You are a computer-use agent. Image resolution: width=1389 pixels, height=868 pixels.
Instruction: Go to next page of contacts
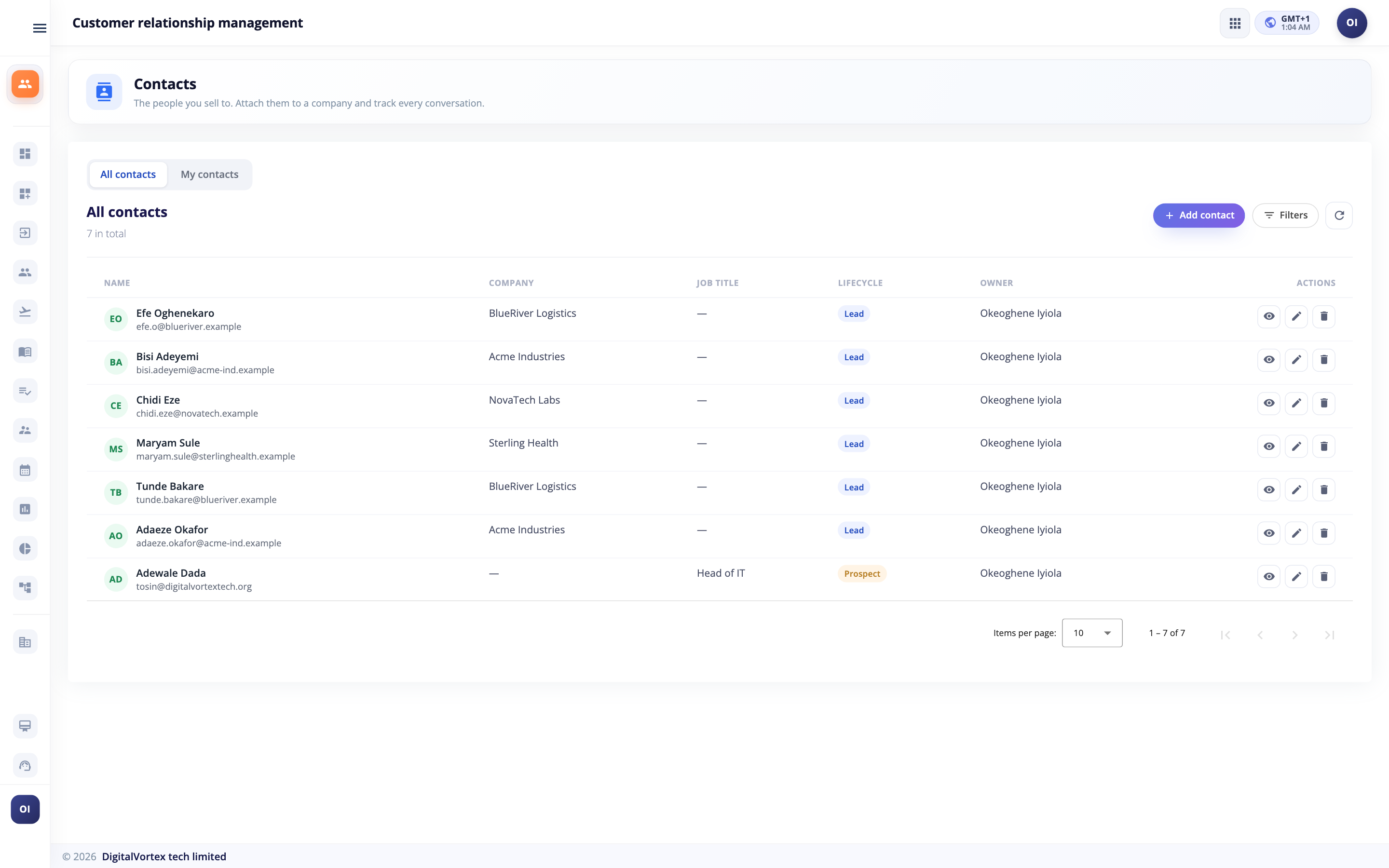coord(1295,635)
